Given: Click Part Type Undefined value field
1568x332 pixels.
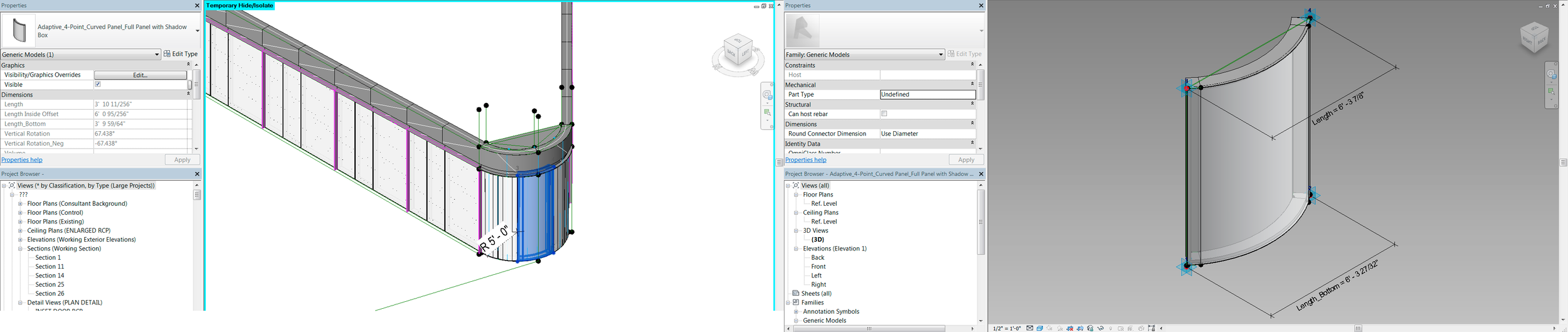Looking at the screenshot, I should (x=928, y=94).
